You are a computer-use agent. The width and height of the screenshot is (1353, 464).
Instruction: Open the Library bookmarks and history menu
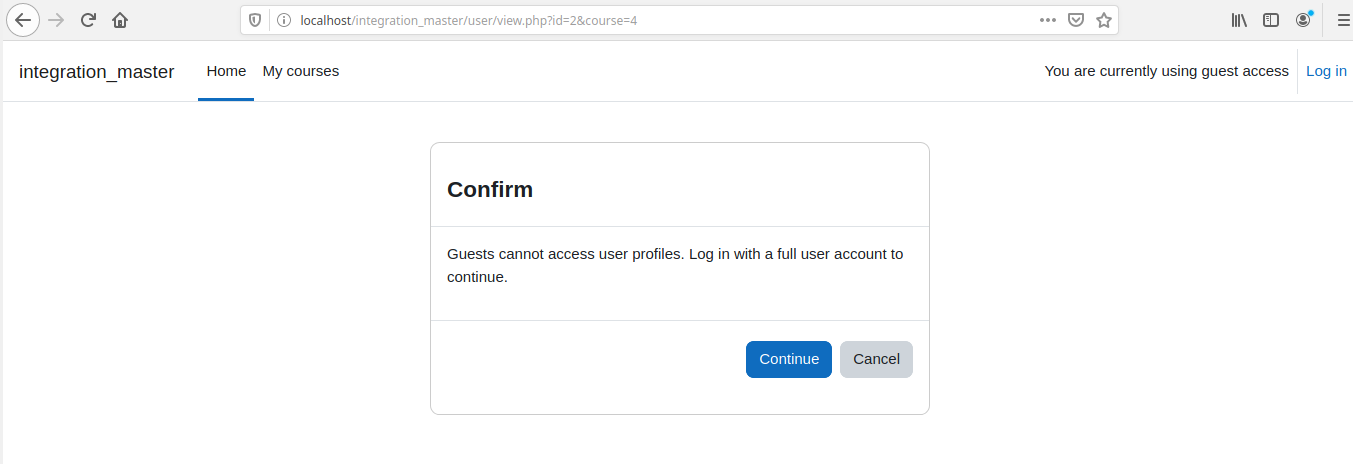coord(1239,20)
